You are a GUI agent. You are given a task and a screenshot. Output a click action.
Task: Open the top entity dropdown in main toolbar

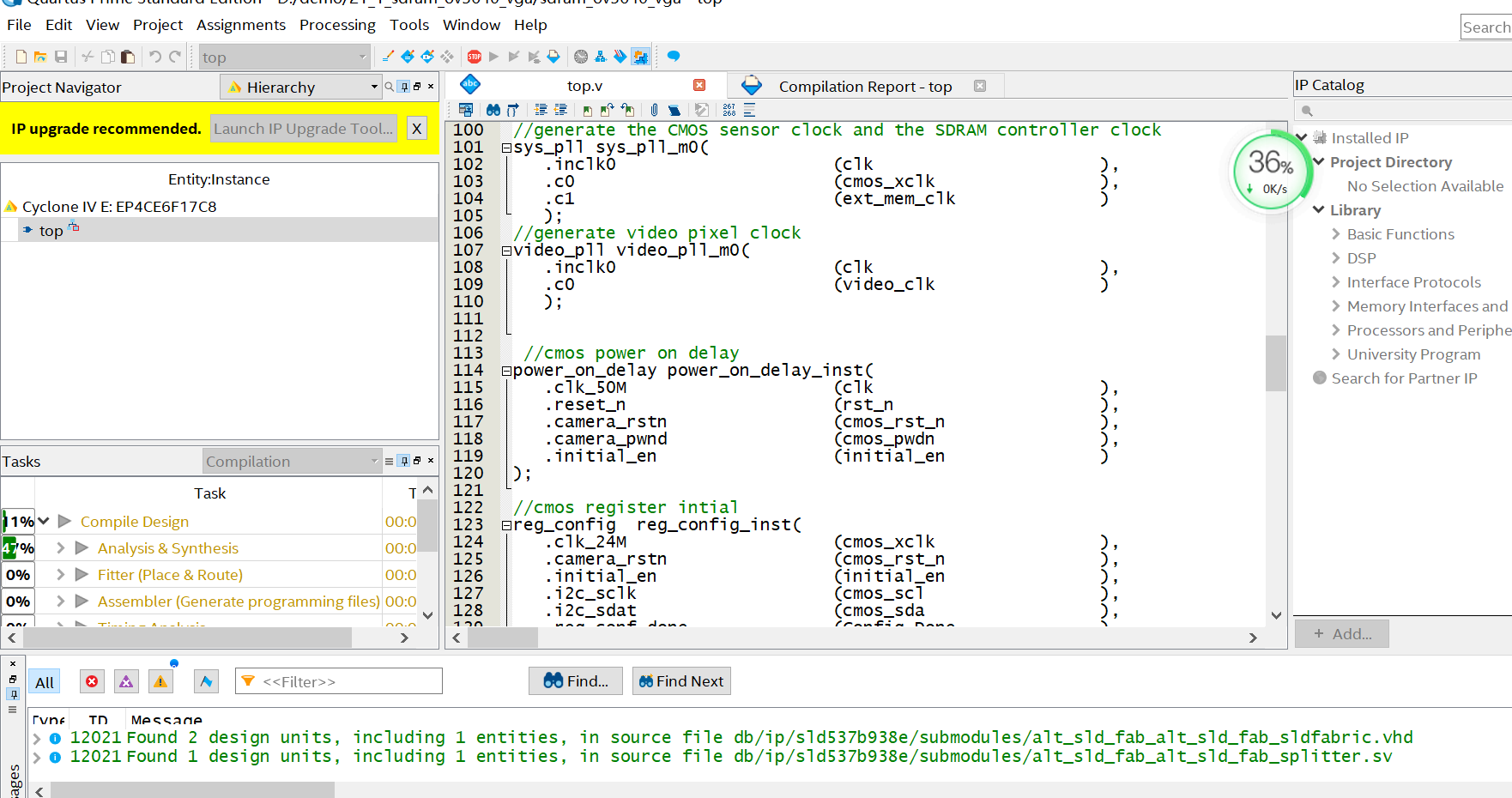[x=284, y=57]
